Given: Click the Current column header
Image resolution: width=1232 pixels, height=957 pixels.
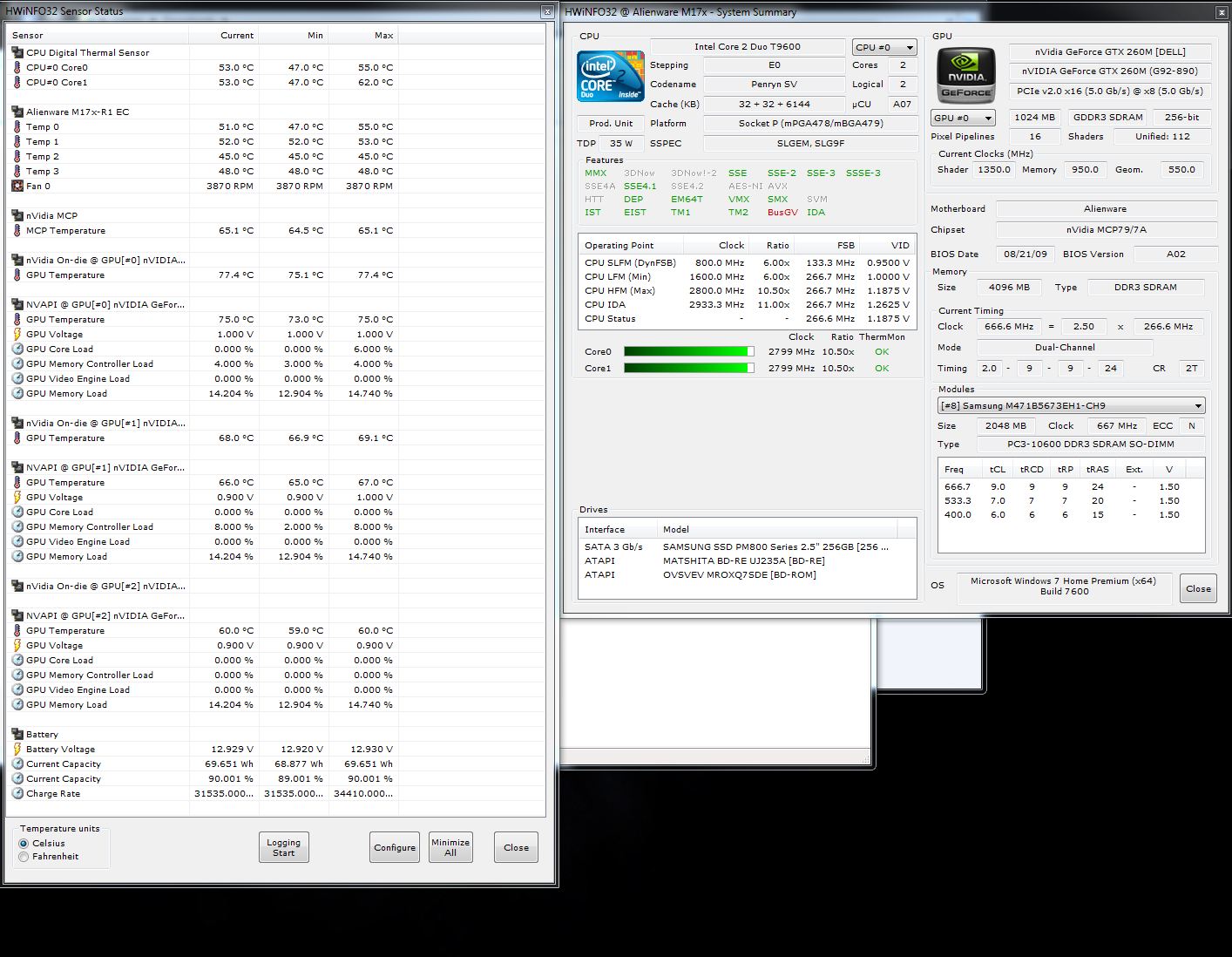Looking at the screenshot, I should click(223, 35).
